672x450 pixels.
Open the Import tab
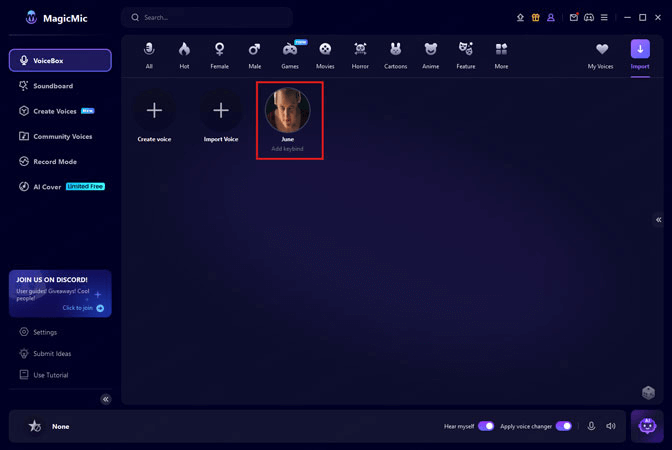pyautogui.click(x=640, y=54)
